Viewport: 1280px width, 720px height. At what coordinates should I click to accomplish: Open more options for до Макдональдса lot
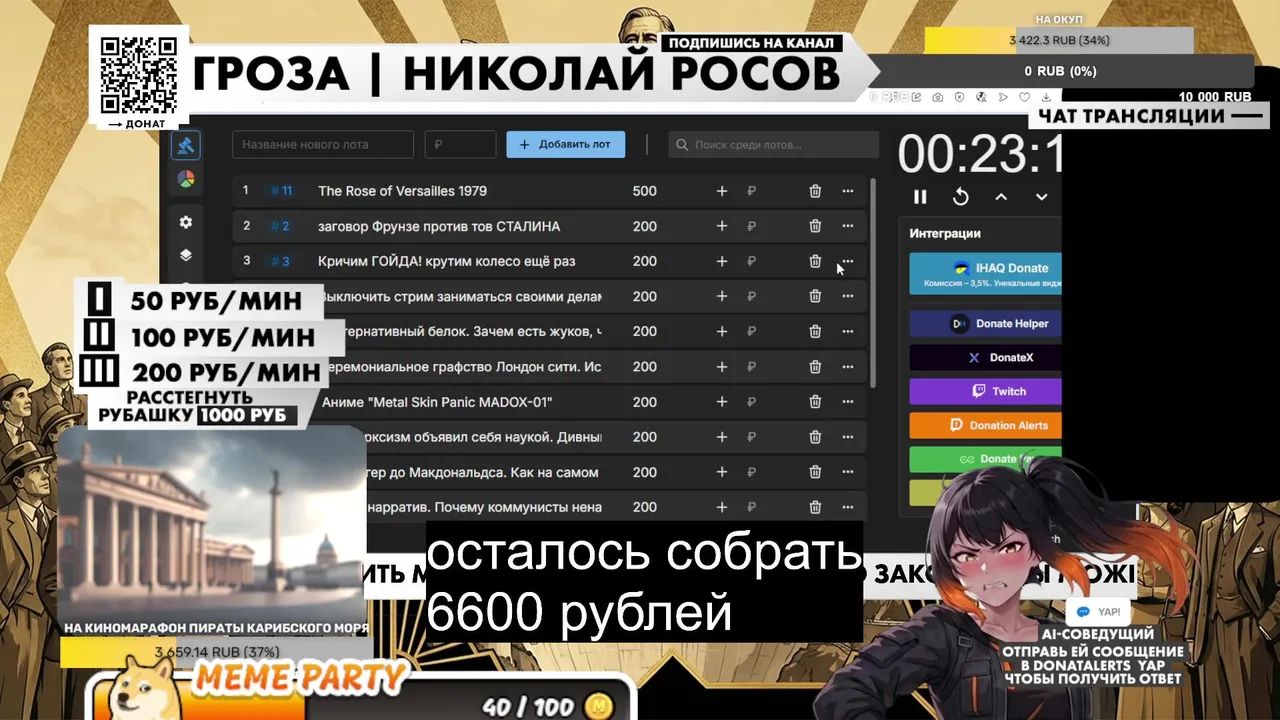(848, 472)
